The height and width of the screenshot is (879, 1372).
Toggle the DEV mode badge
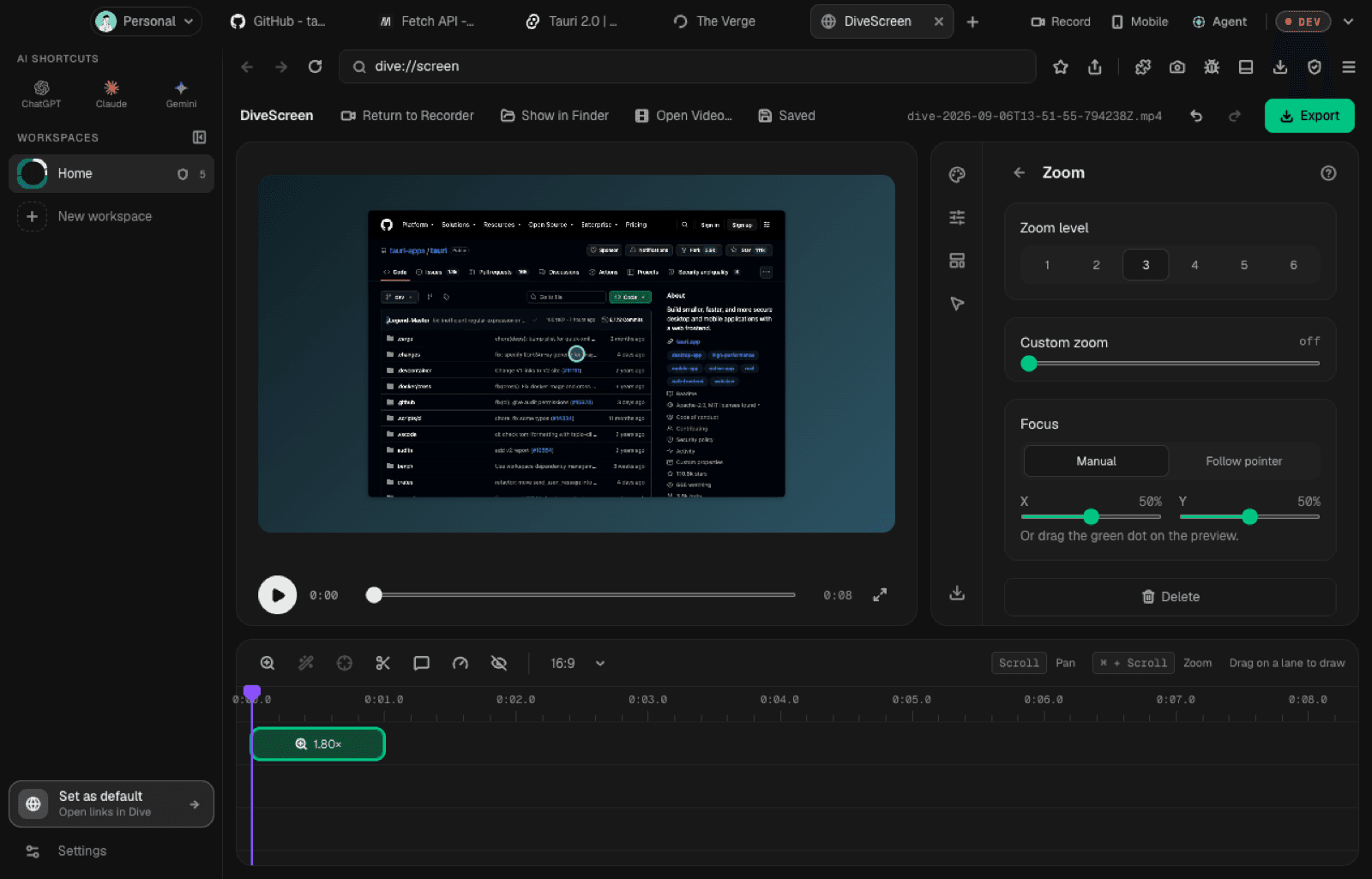[1303, 21]
